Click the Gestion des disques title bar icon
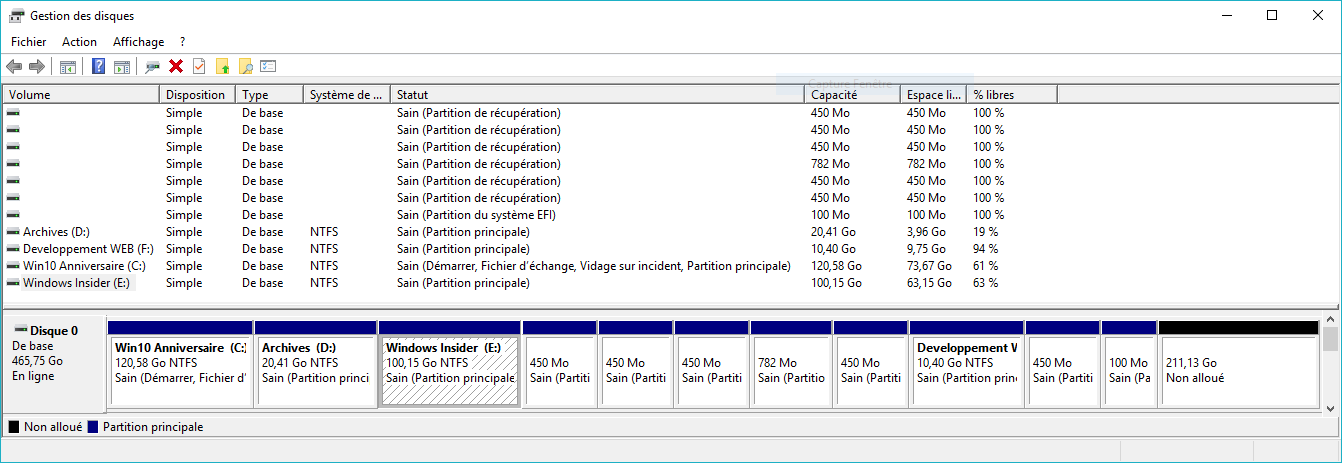The width and height of the screenshot is (1342, 463). click(17, 15)
